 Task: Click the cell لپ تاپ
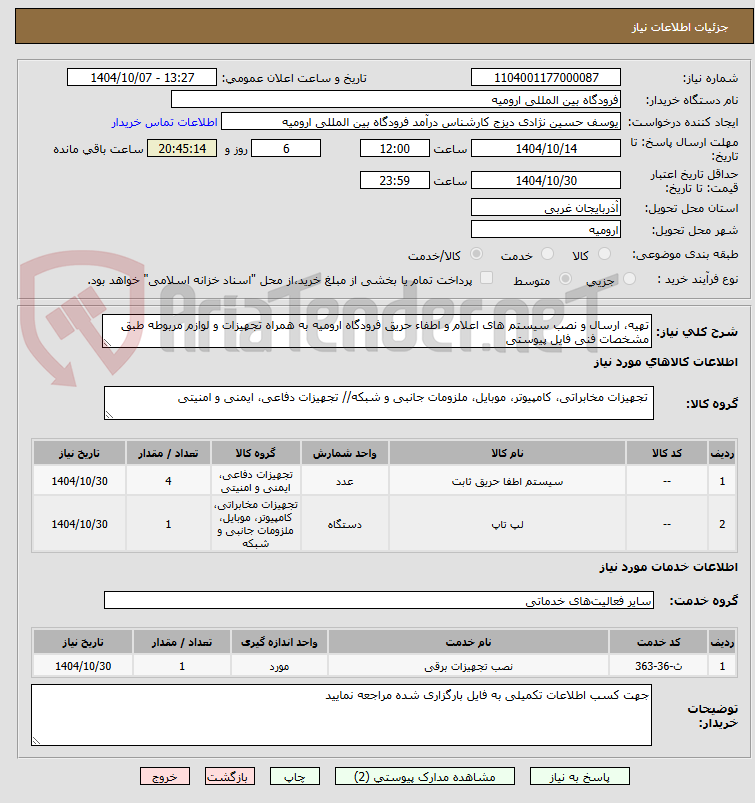point(507,524)
